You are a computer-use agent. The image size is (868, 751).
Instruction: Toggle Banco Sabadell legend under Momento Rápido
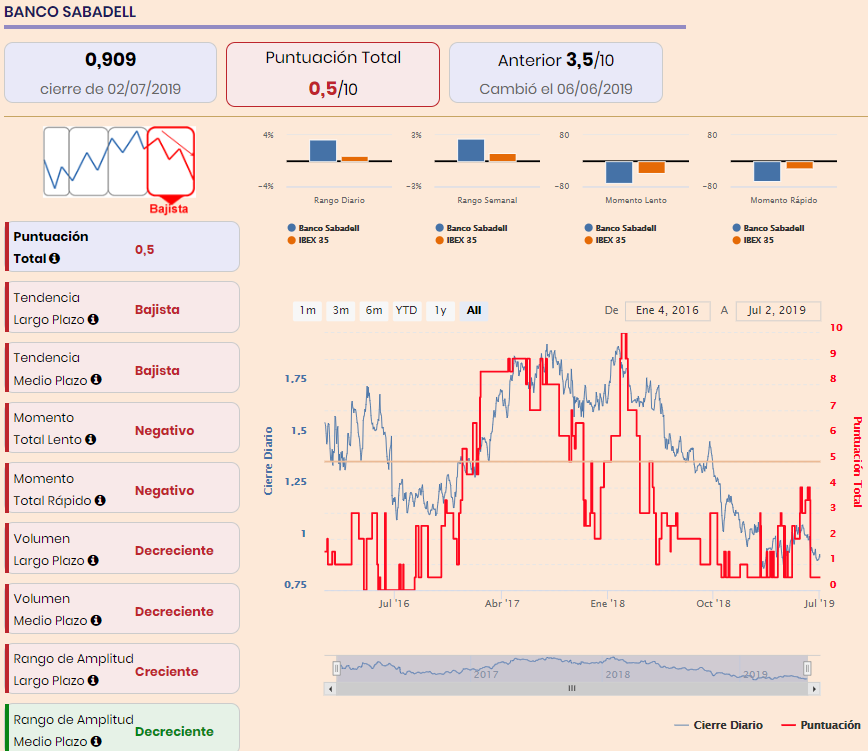coord(768,228)
